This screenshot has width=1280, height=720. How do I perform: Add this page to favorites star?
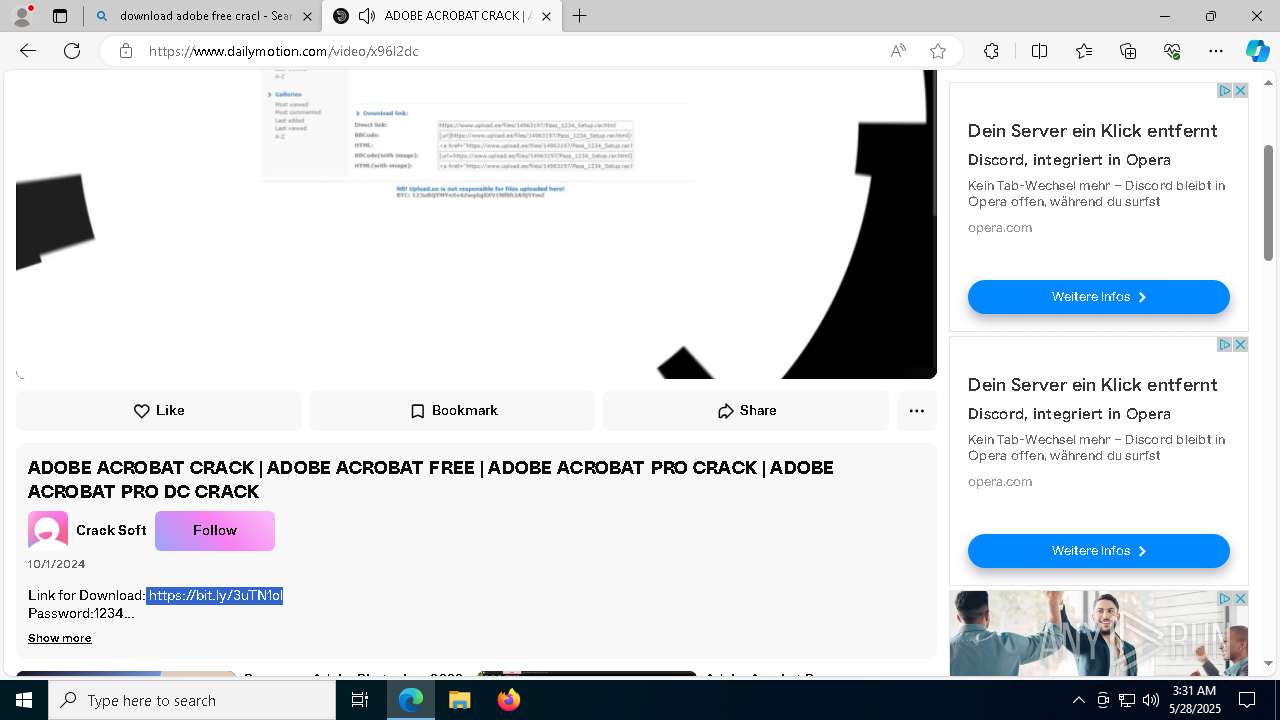[937, 51]
